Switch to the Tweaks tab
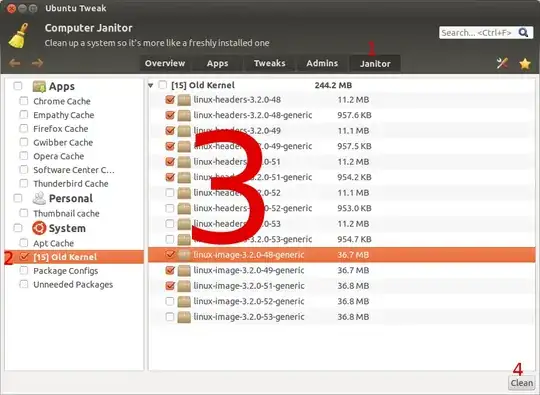This screenshot has height=395, width=540. coord(269,63)
